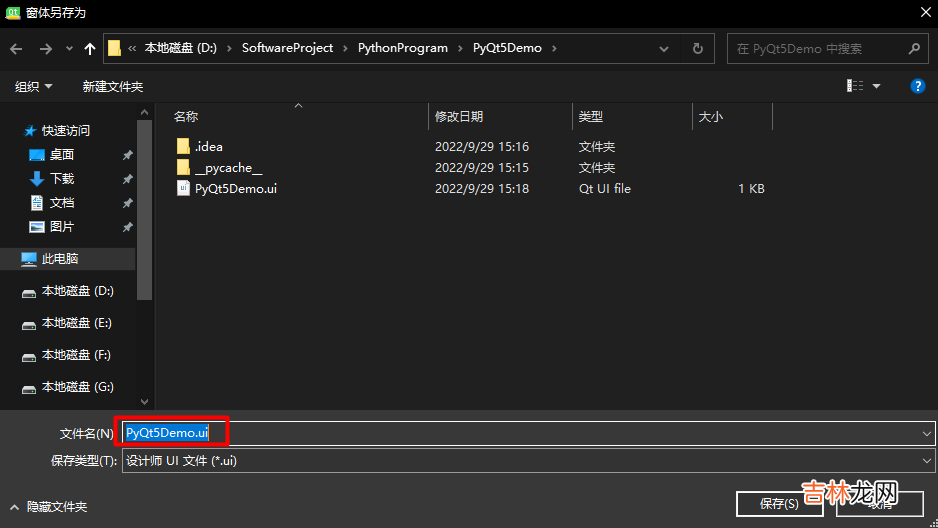Click the view layout options icon

point(855,87)
